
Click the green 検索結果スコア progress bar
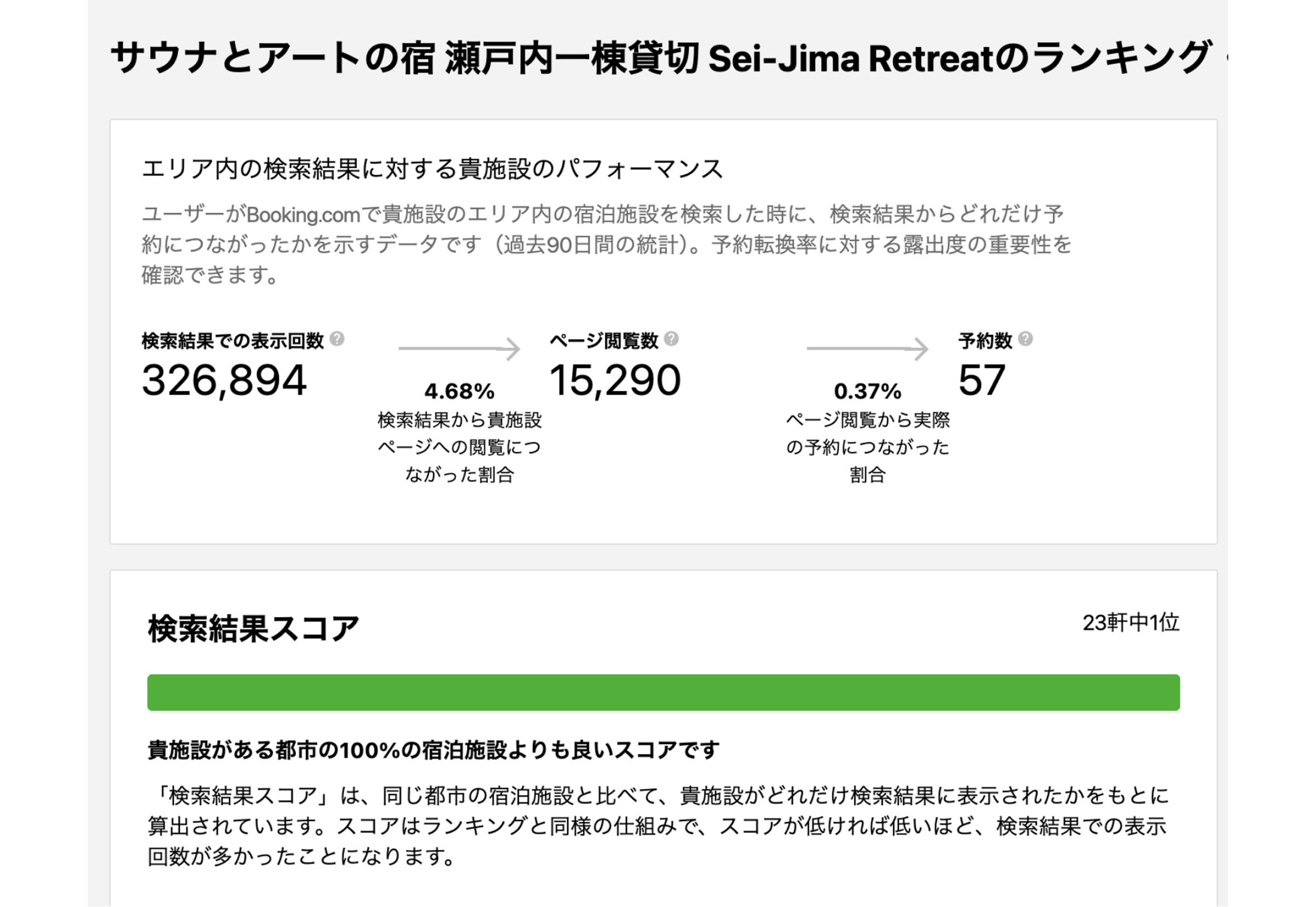point(663,692)
